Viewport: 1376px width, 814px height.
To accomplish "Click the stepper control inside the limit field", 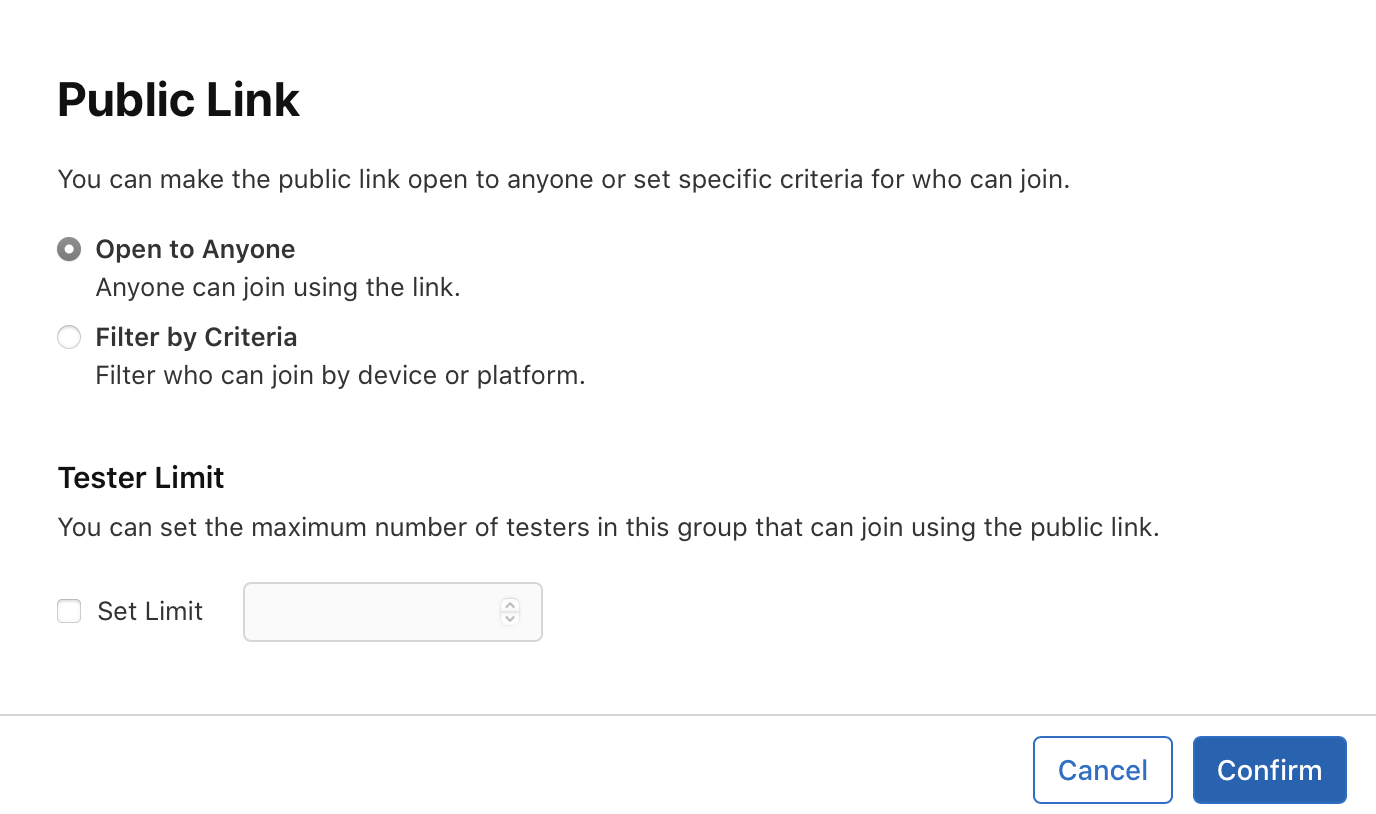I will click(x=509, y=611).
